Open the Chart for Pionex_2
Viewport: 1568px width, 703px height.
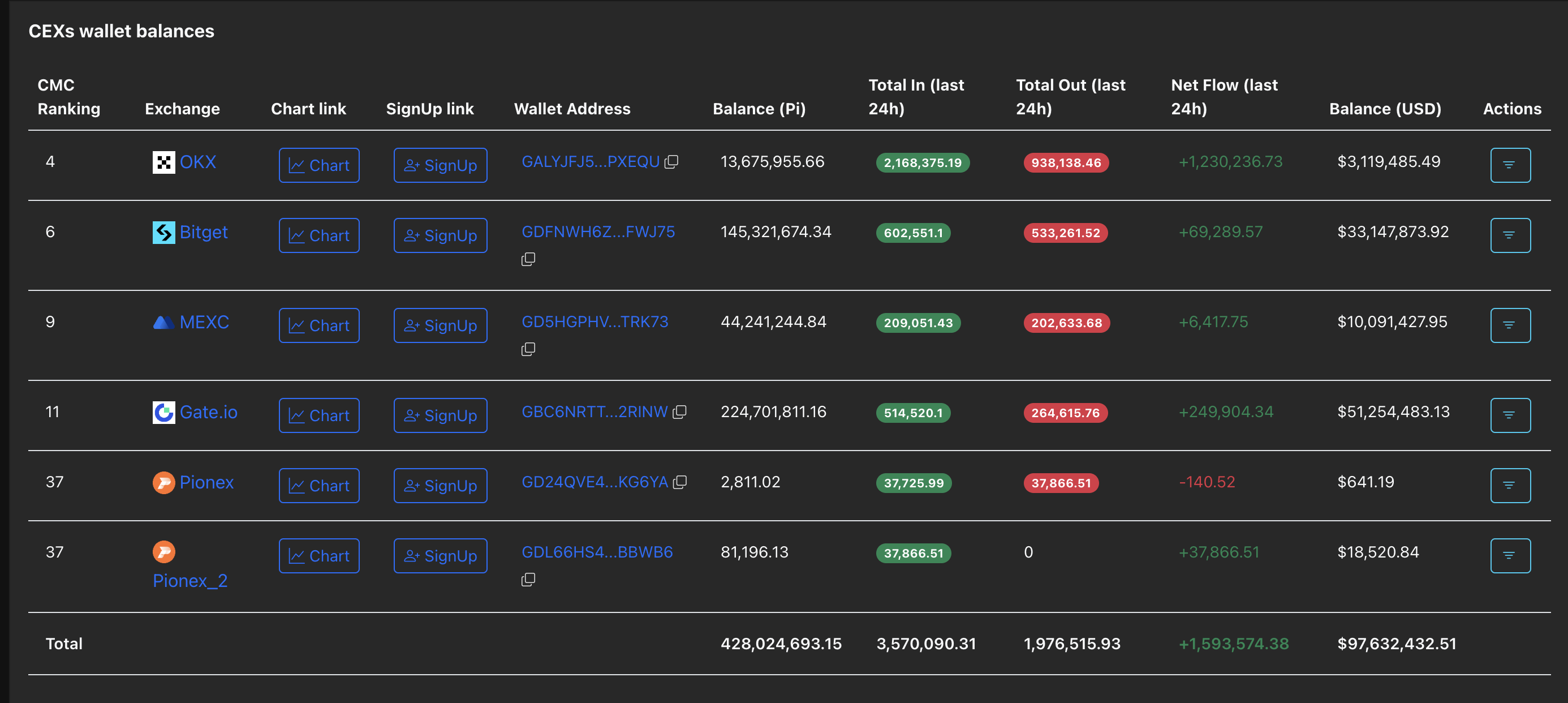pyautogui.click(x=319, y=555)
